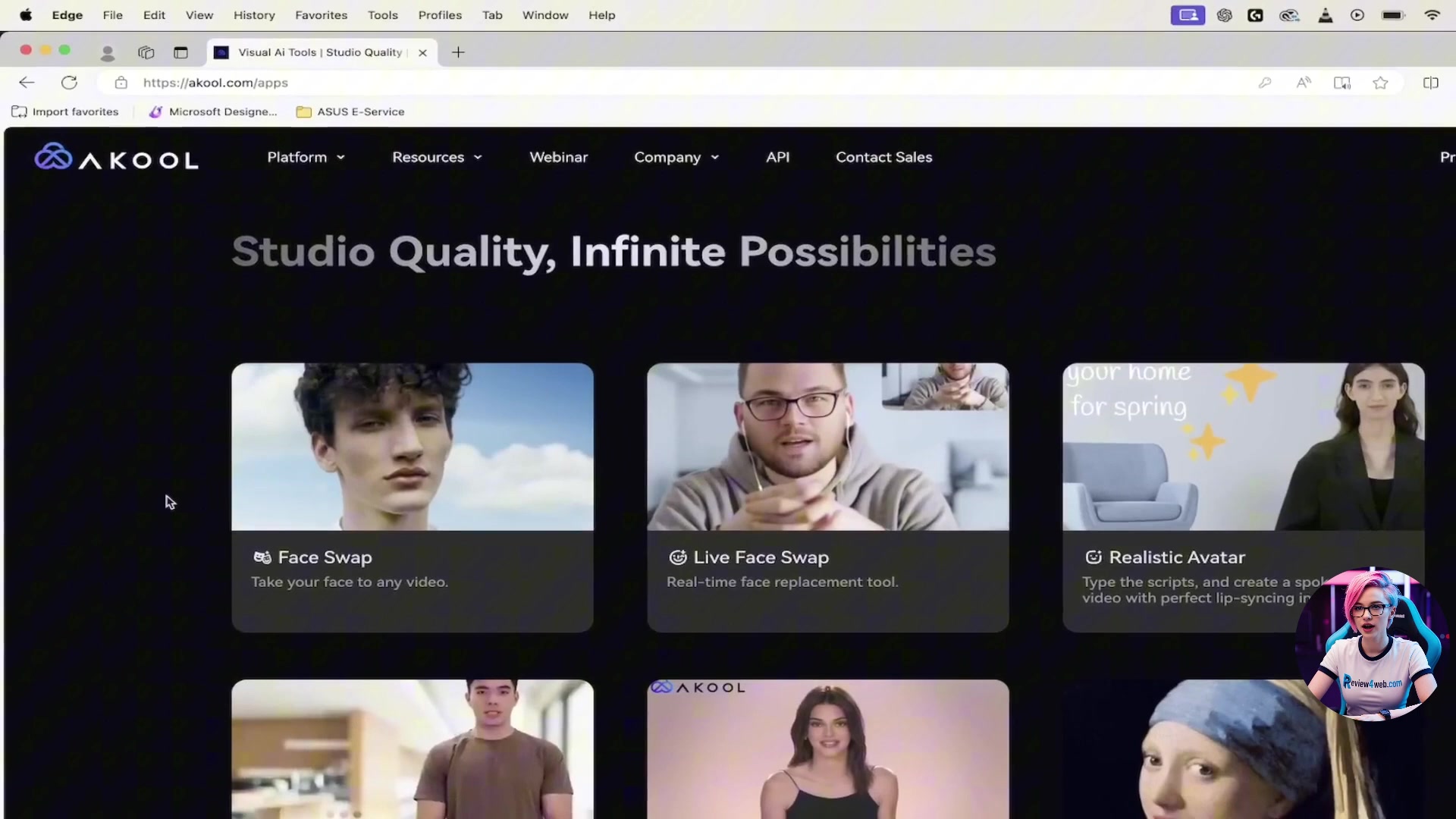The height and width of the screenshot is (819, 1456).
Task: Click the site info lock icon
Action: [121, 83]
